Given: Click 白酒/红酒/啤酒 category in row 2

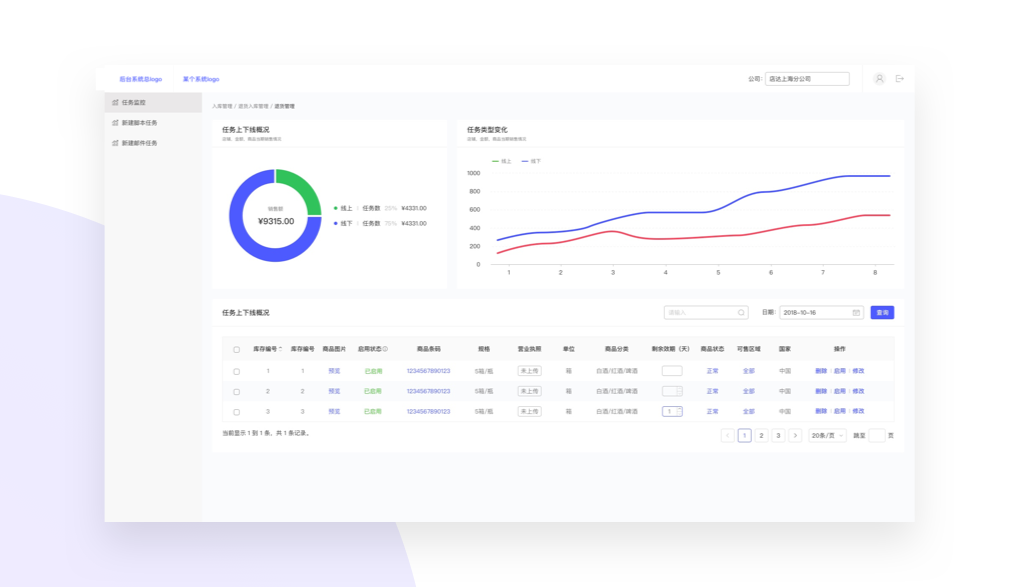Looking at the screenshot, I should tap(616, 391).
